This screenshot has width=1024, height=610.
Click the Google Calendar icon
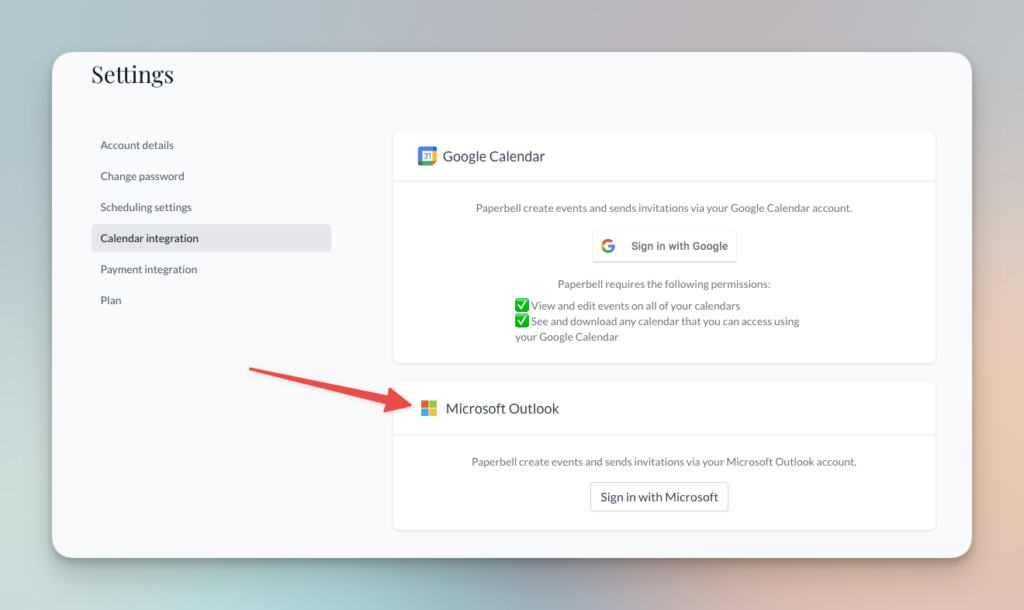click(427, 156)
